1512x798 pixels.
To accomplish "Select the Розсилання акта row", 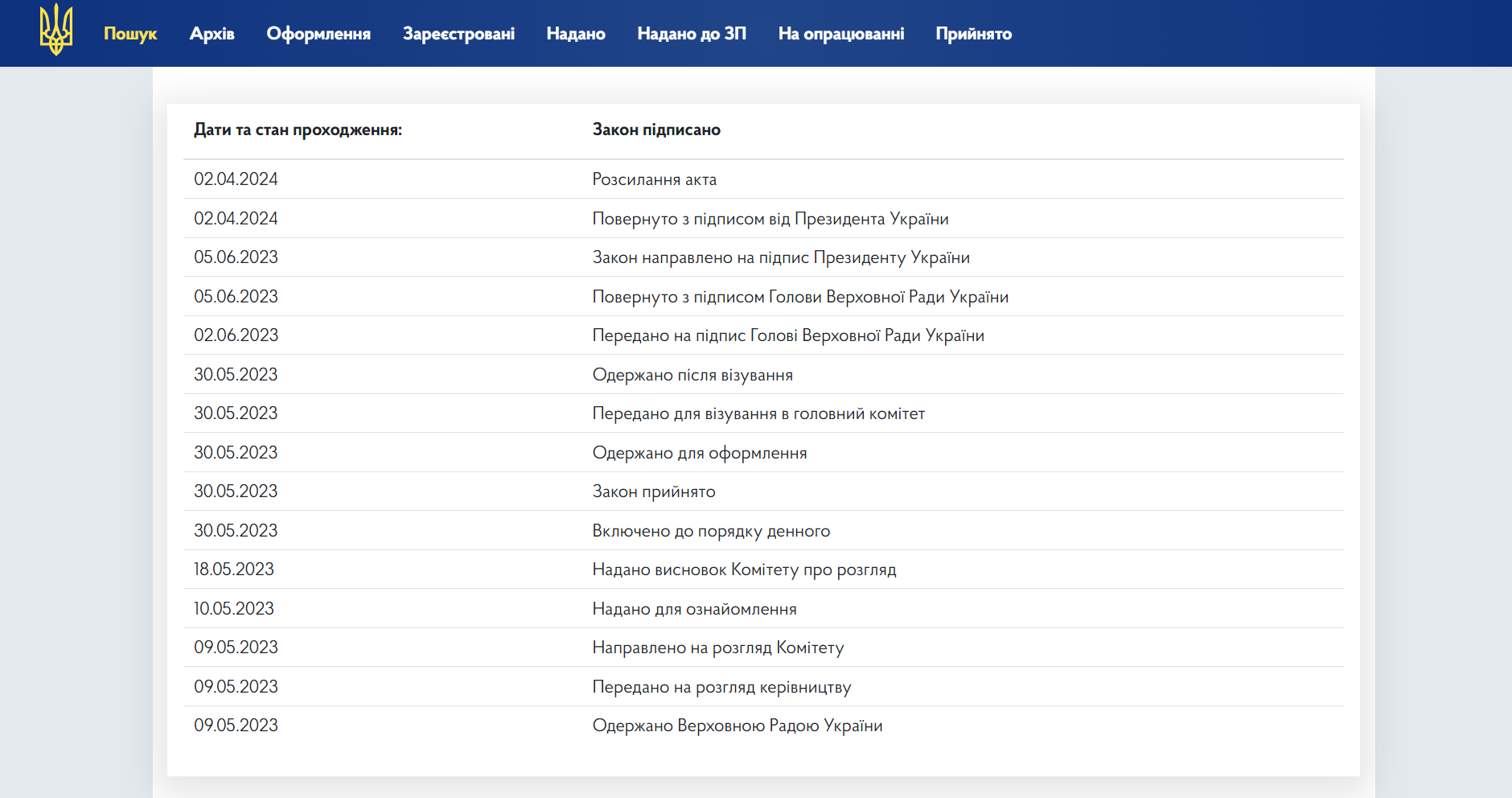I will point(655,179).
